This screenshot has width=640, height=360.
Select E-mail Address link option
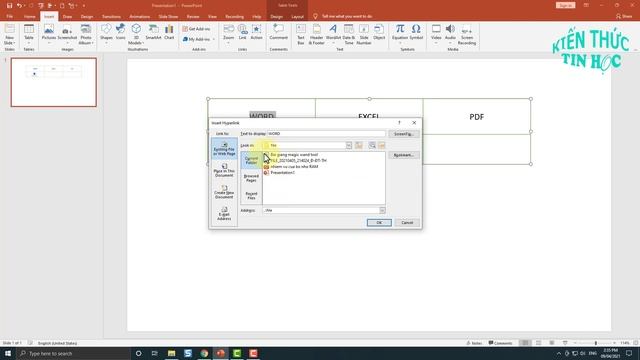coord(224,214)
